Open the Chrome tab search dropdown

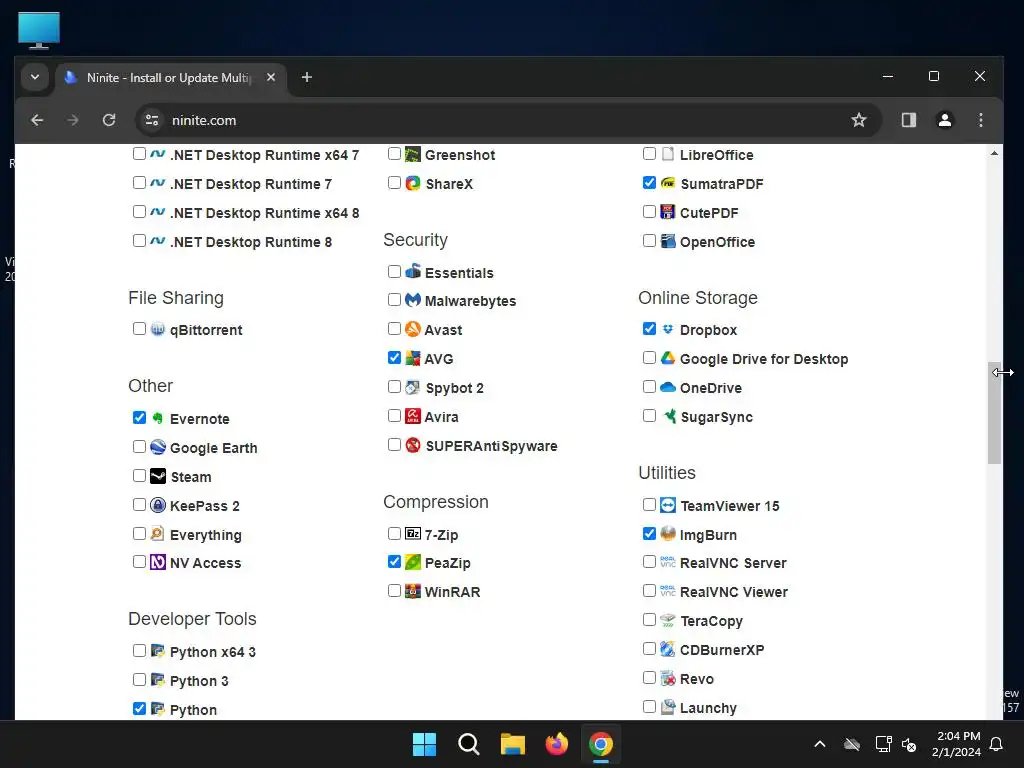coord(35,77)
